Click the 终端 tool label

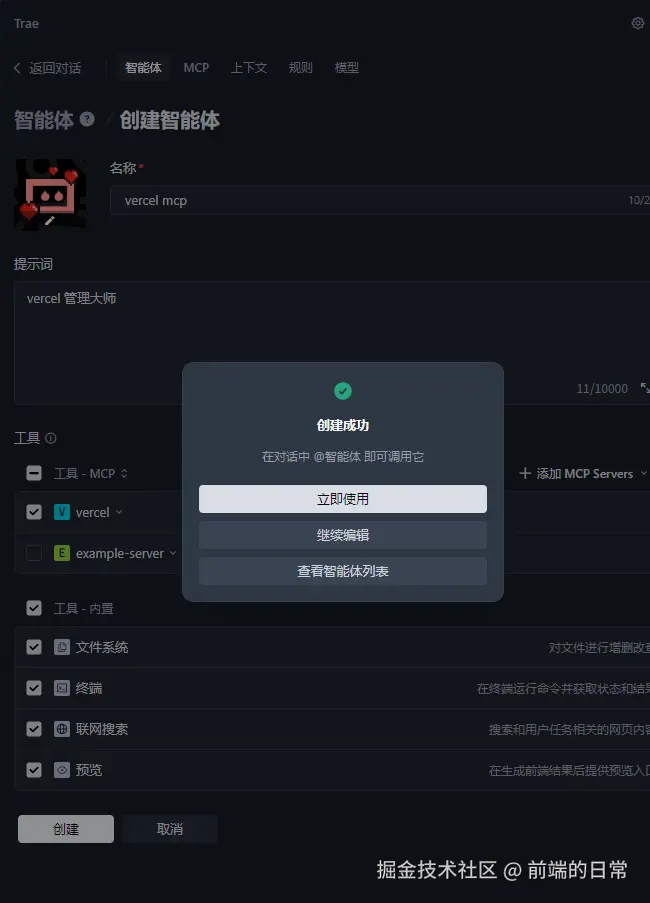pos(89,688)
